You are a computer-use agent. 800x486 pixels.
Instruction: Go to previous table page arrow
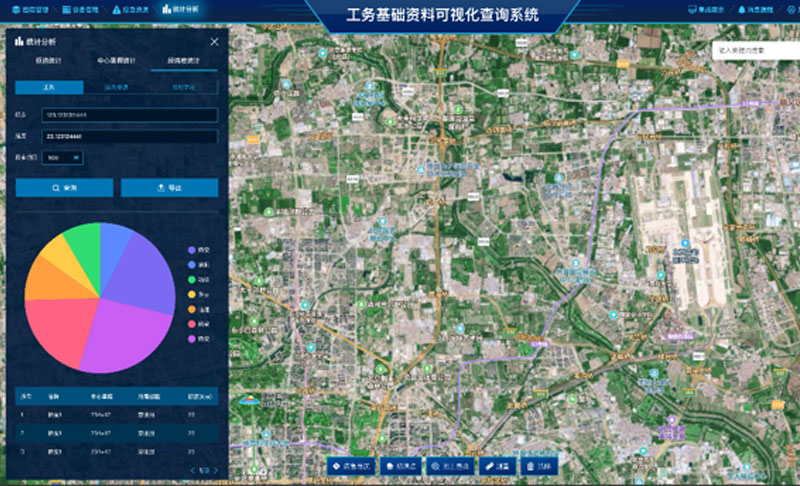tap(191, 469)
